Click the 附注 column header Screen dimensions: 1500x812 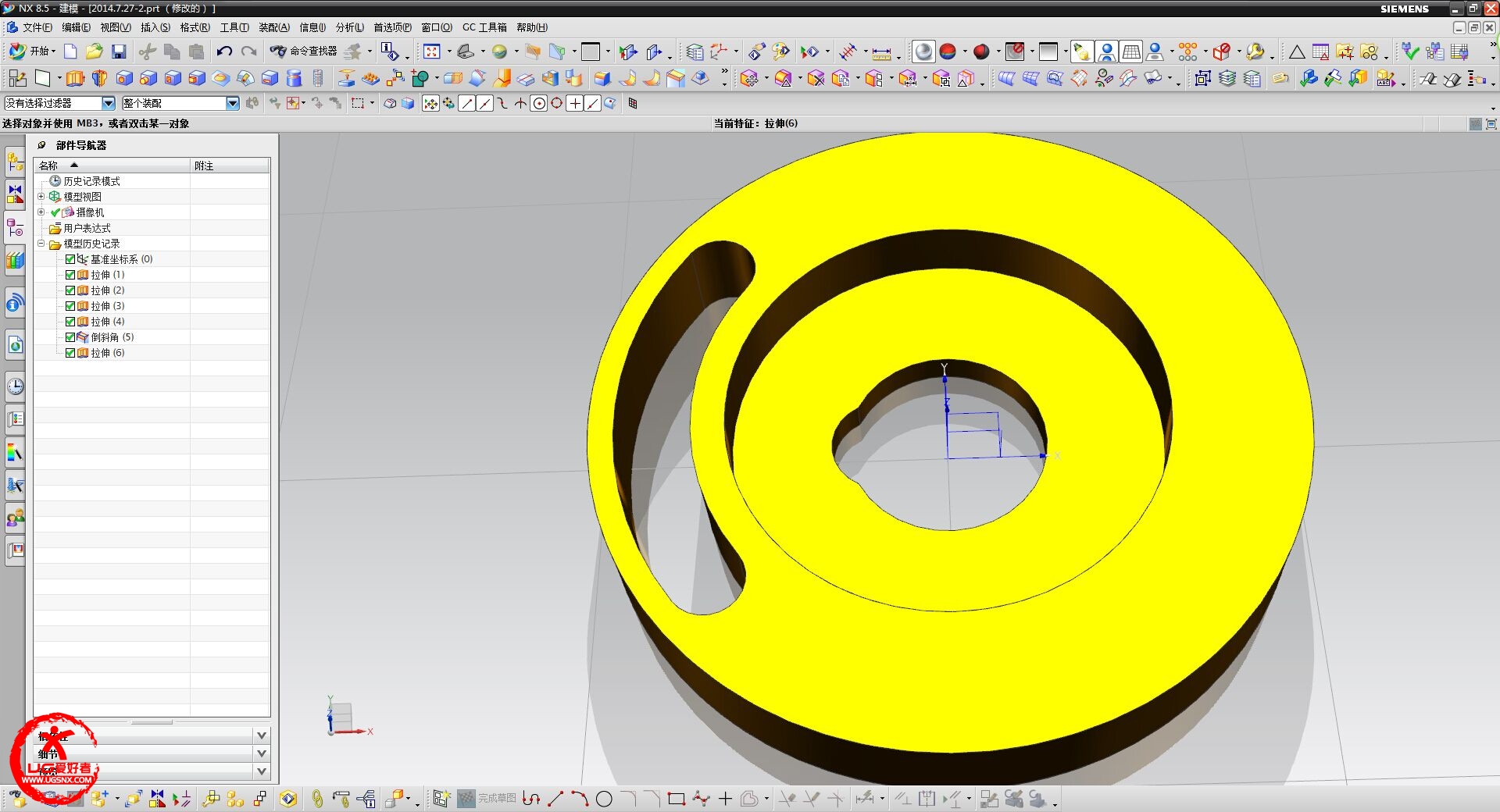click(x=230, y=166)
